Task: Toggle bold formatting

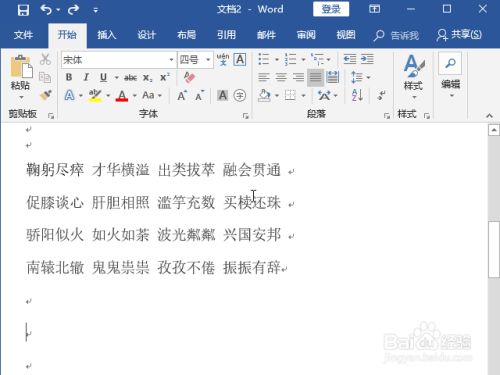Action: click(69, 77)
